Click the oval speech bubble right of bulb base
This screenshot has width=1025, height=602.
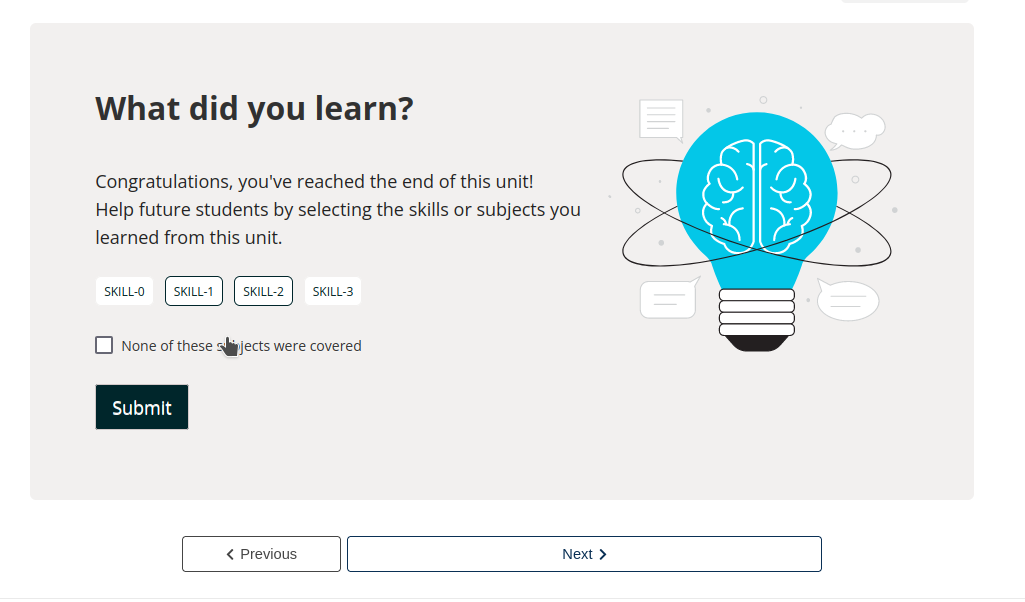pos(849,300)
